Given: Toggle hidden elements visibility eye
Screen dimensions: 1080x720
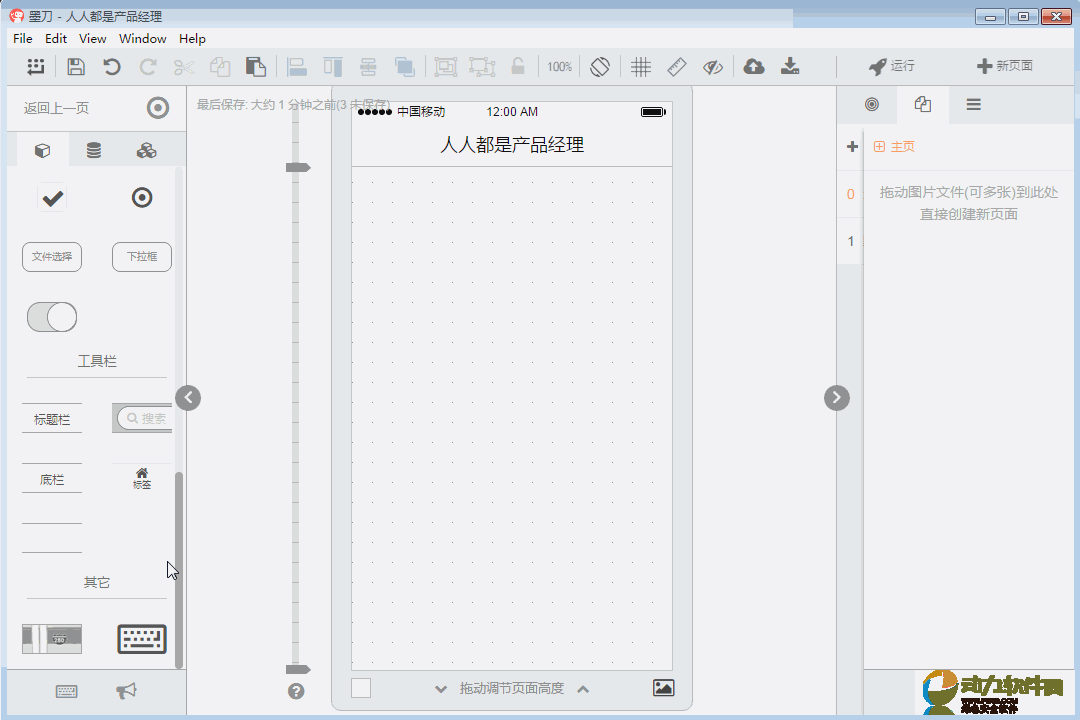Looking at the screenshot, I should pyautogui.click(x=713, y=67).
